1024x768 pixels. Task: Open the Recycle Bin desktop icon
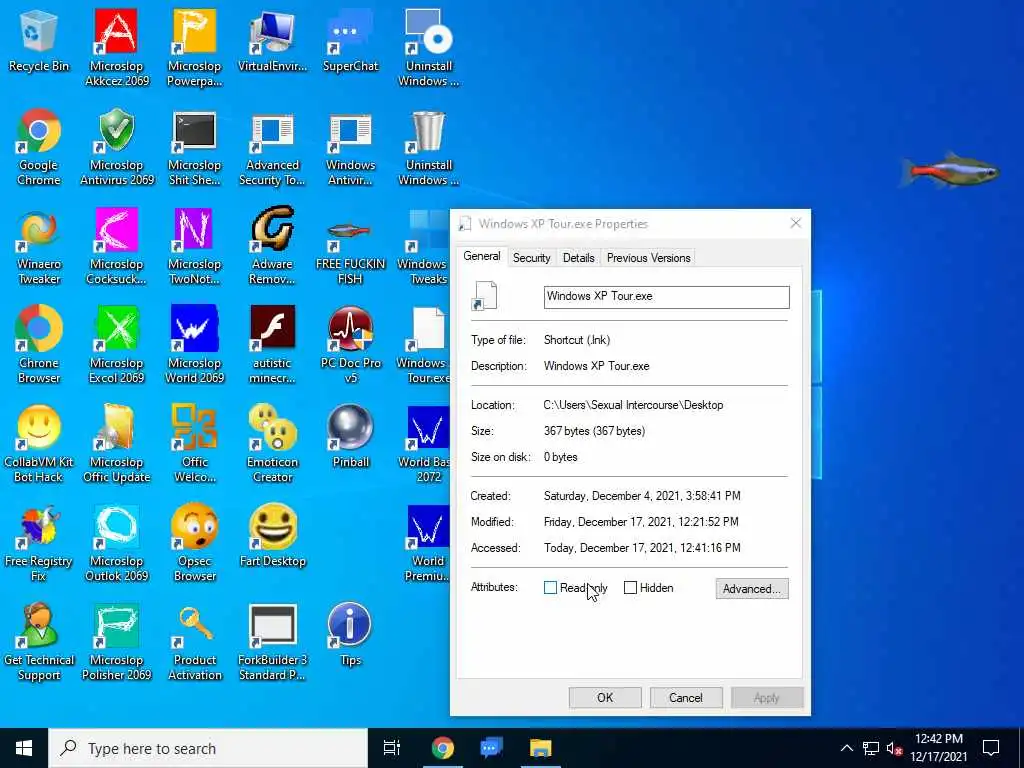coord(39,41)
